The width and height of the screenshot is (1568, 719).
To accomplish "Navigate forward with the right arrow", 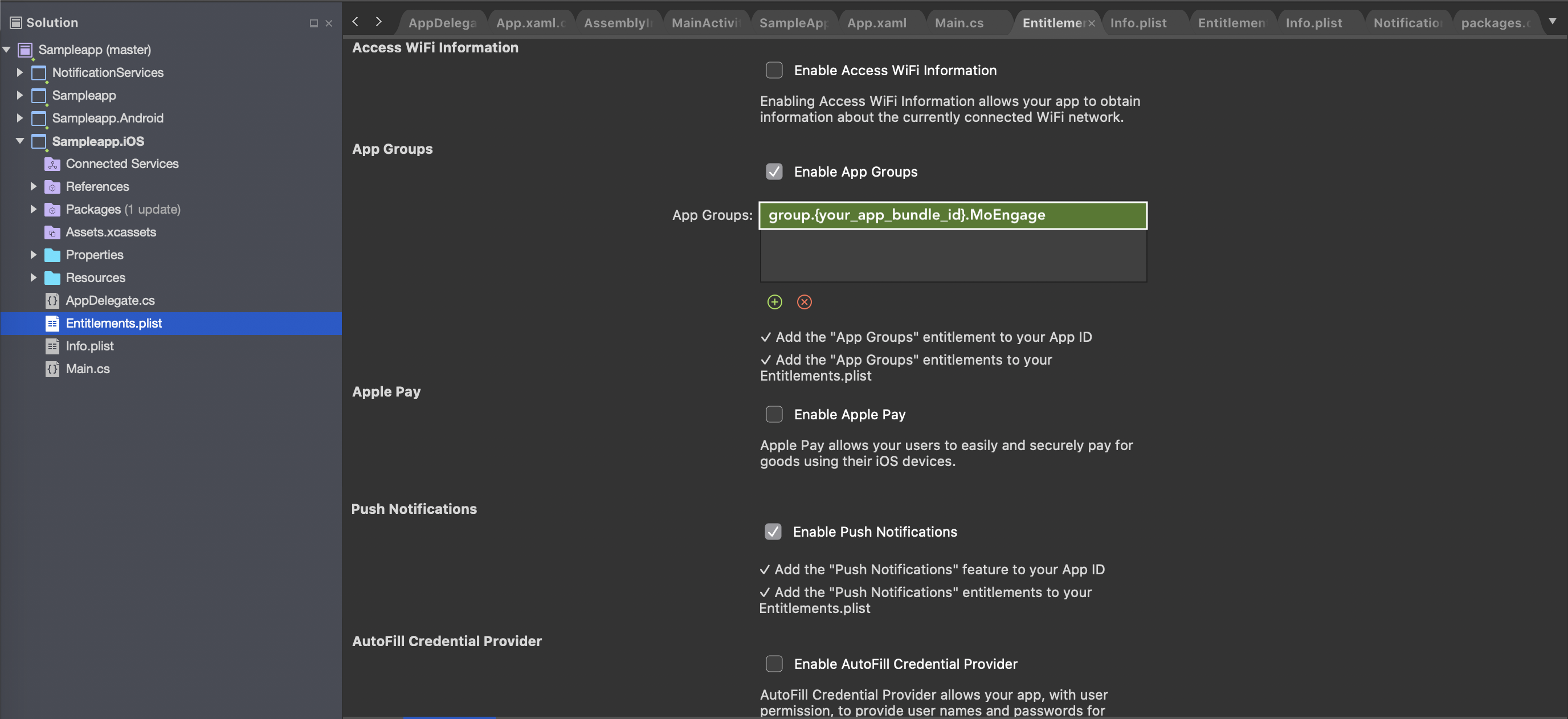I will tap(378, 22).
